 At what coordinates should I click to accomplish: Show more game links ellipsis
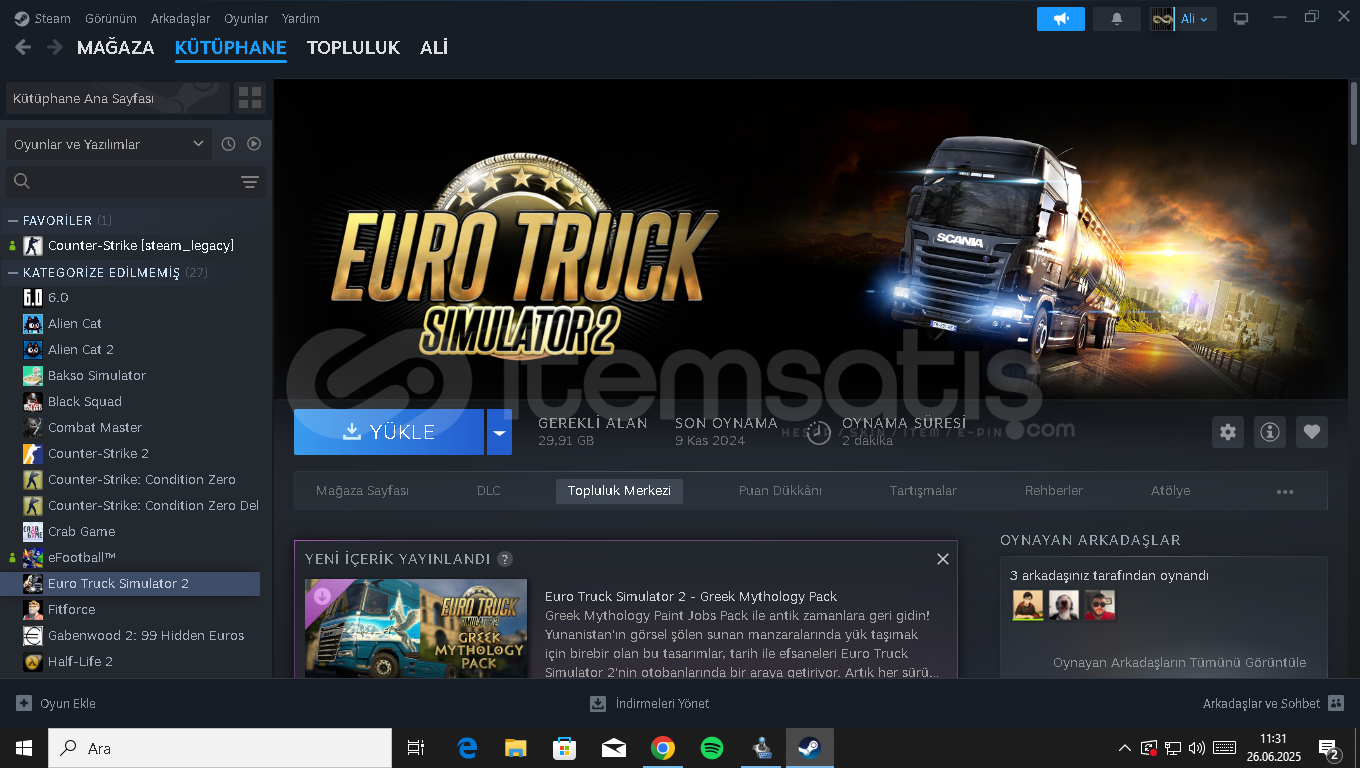point(1285,491)
